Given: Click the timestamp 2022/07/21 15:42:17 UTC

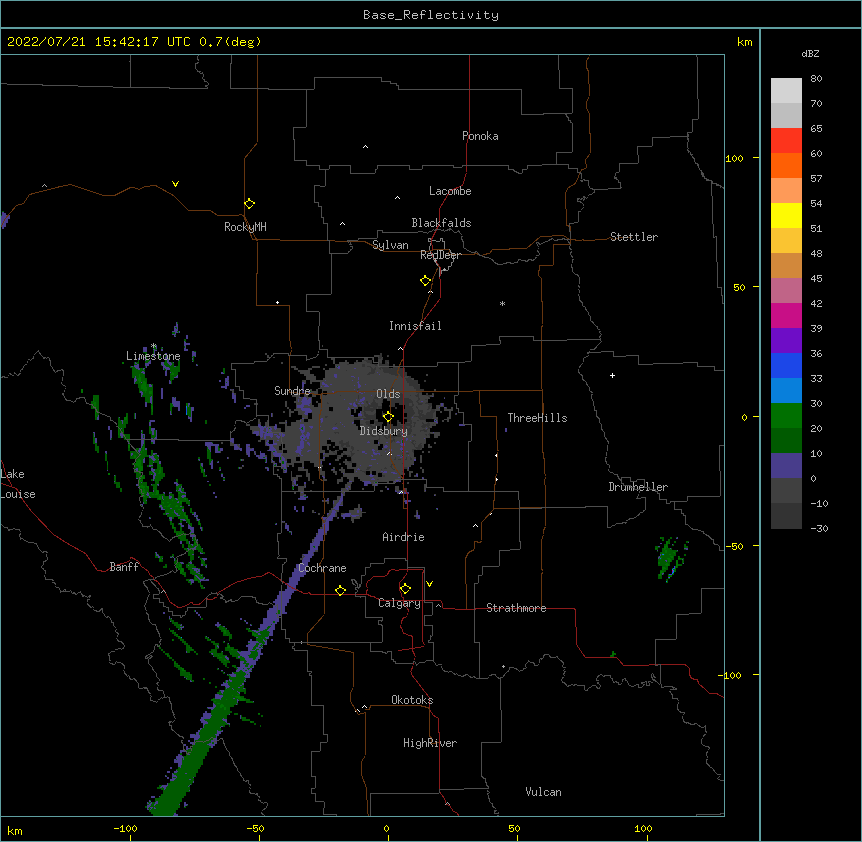Looking at the screenshot, I should coord(99,42).
